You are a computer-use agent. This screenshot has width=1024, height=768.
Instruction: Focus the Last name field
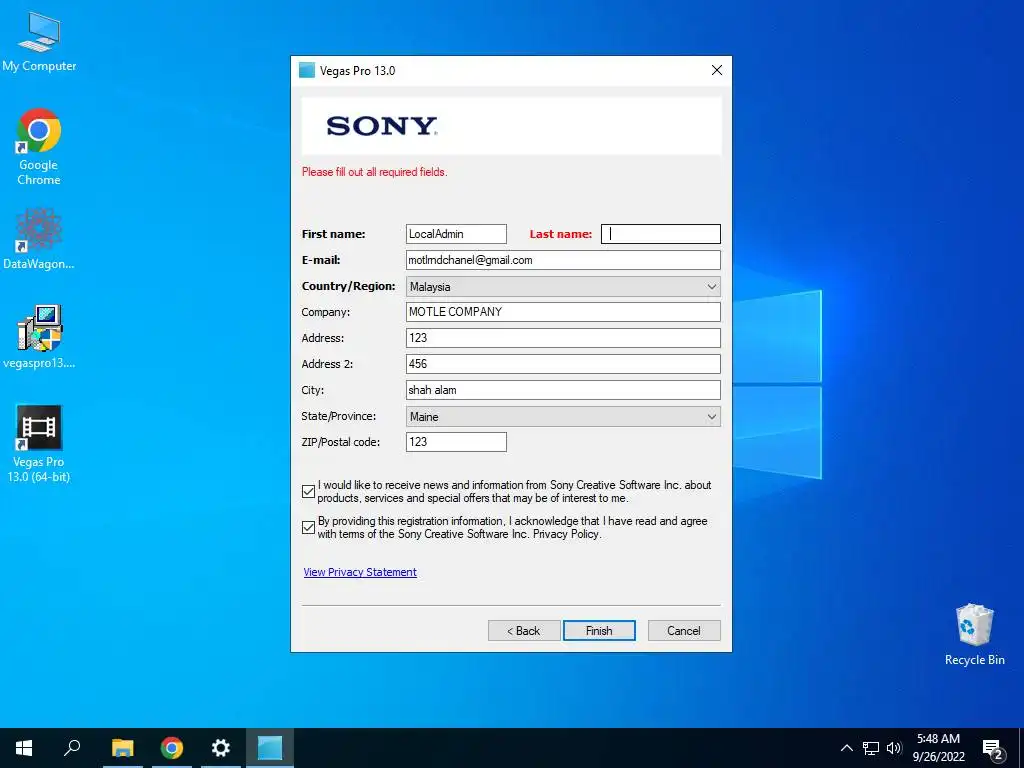[x=660, y=234]
